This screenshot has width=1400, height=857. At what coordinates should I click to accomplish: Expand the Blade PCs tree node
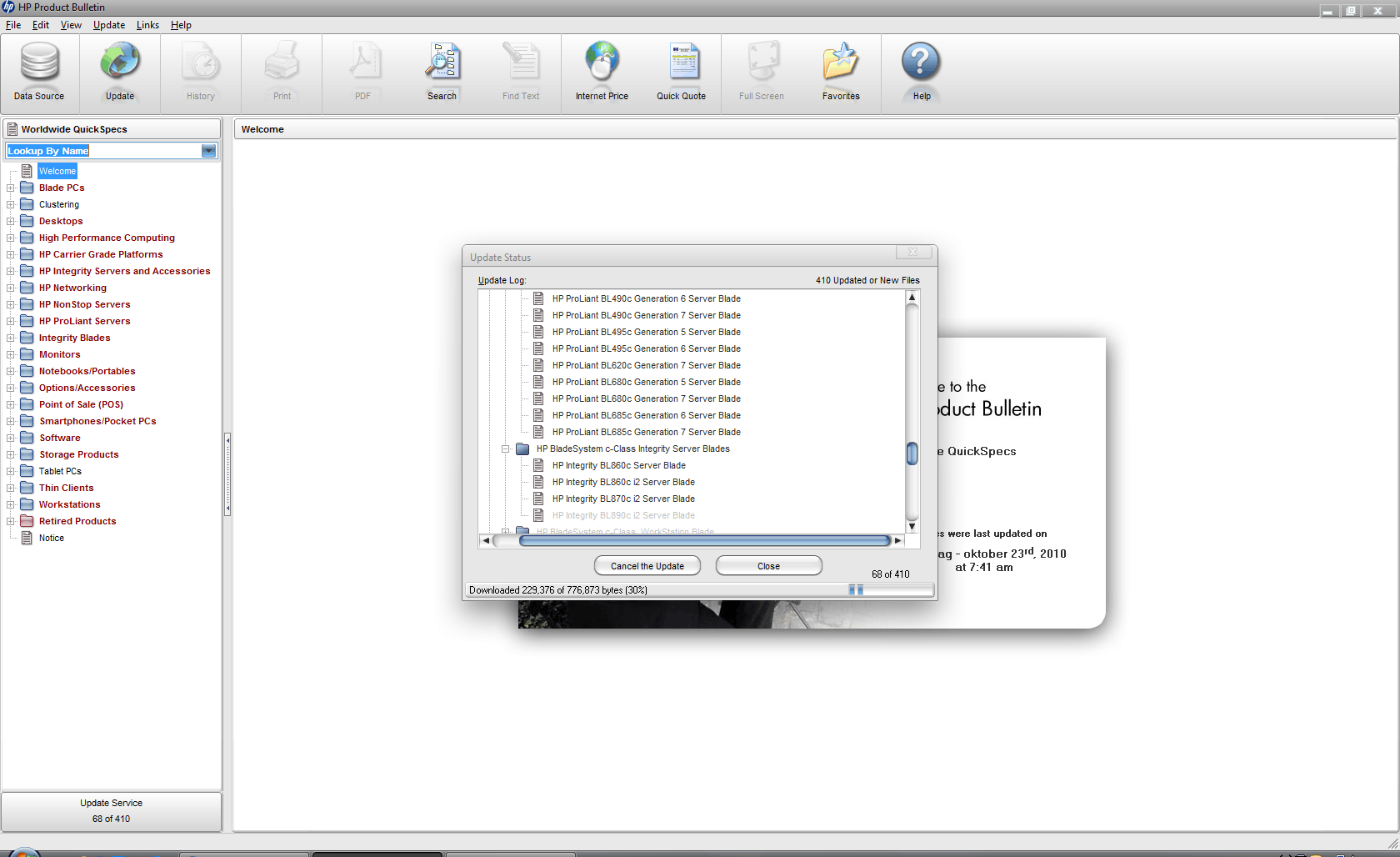[x=10, y=188]
